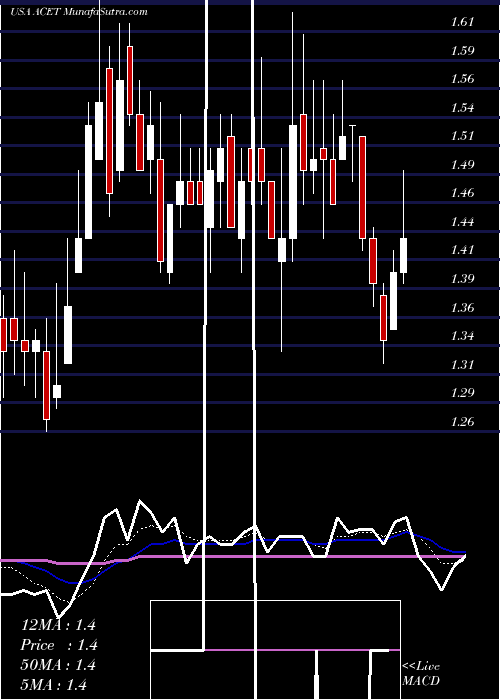Click the 1.36 price axis label
500x700 pixels.
(462, 308)
